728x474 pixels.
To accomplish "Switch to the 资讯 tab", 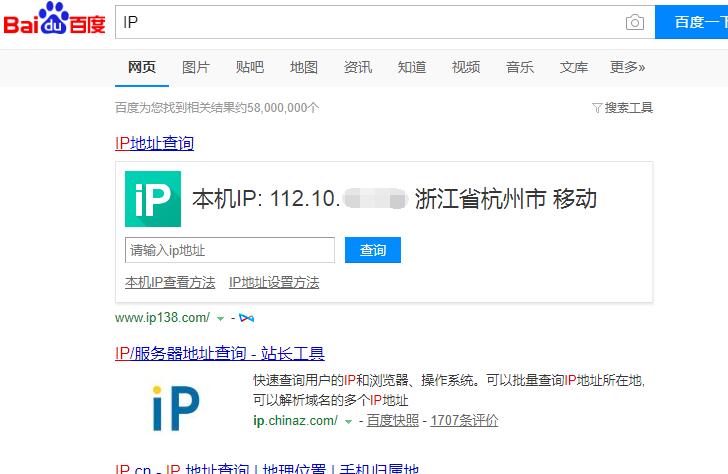I will coord(358,67).
